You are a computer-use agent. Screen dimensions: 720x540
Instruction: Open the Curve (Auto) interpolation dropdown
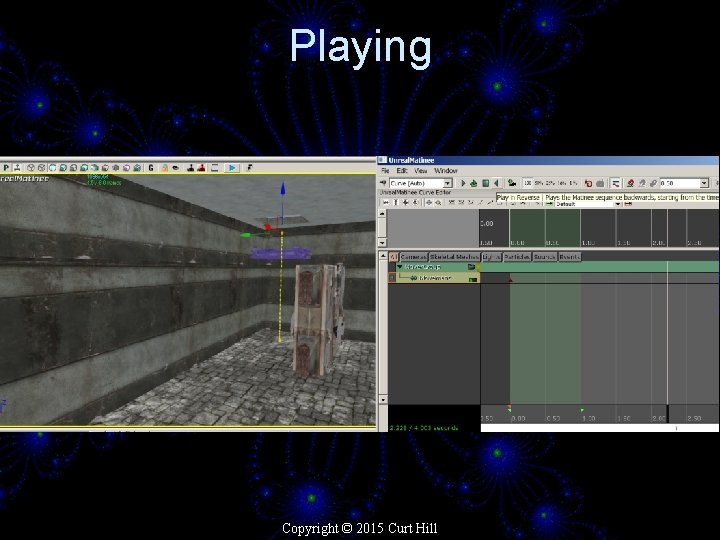click(421, 183)
